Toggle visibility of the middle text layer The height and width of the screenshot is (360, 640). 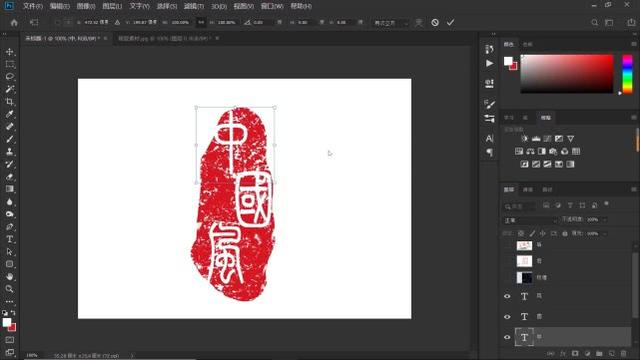[507, 317]
